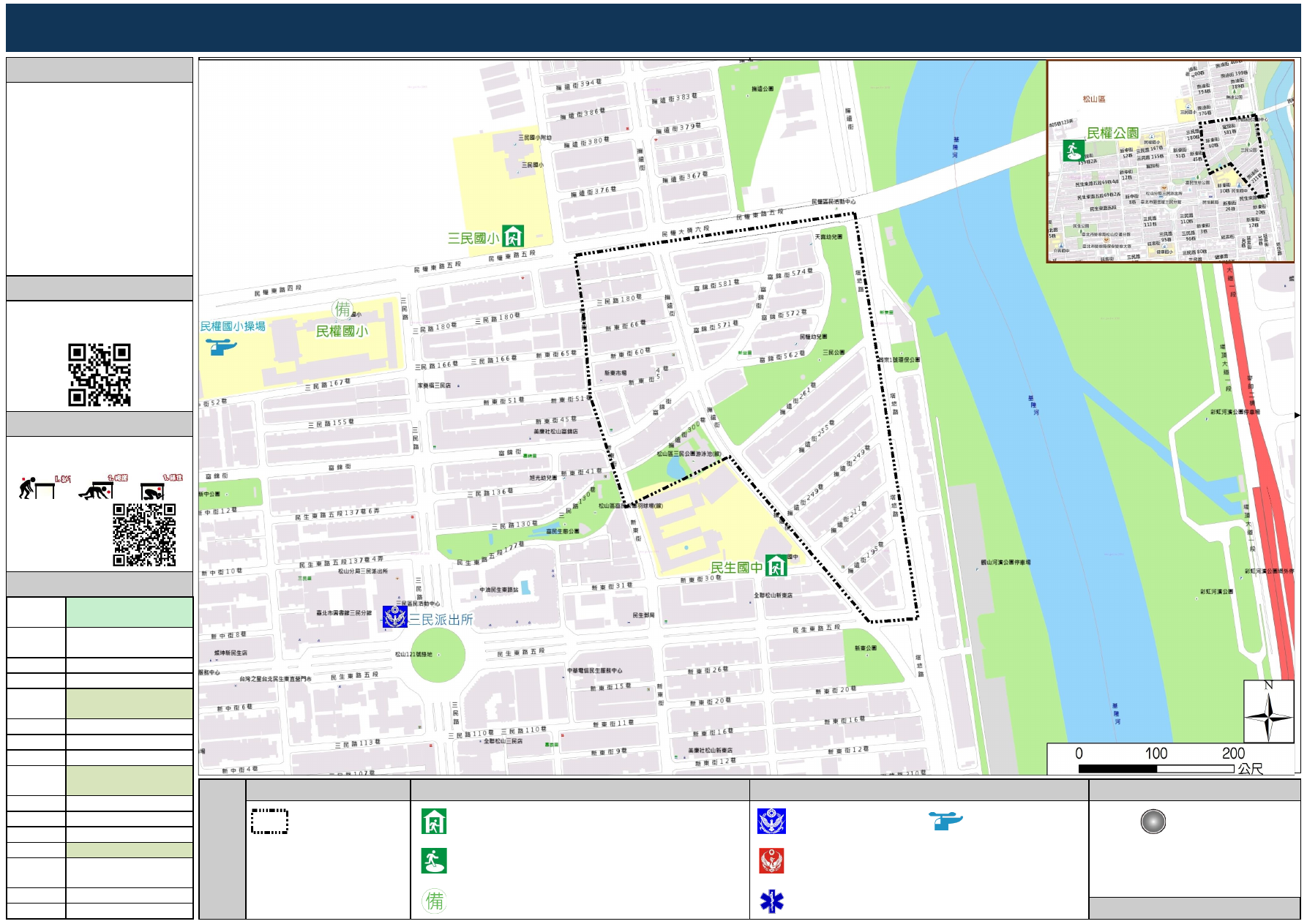
Task: Click the legend's green shelter house icon
Action: coord(434,822)
